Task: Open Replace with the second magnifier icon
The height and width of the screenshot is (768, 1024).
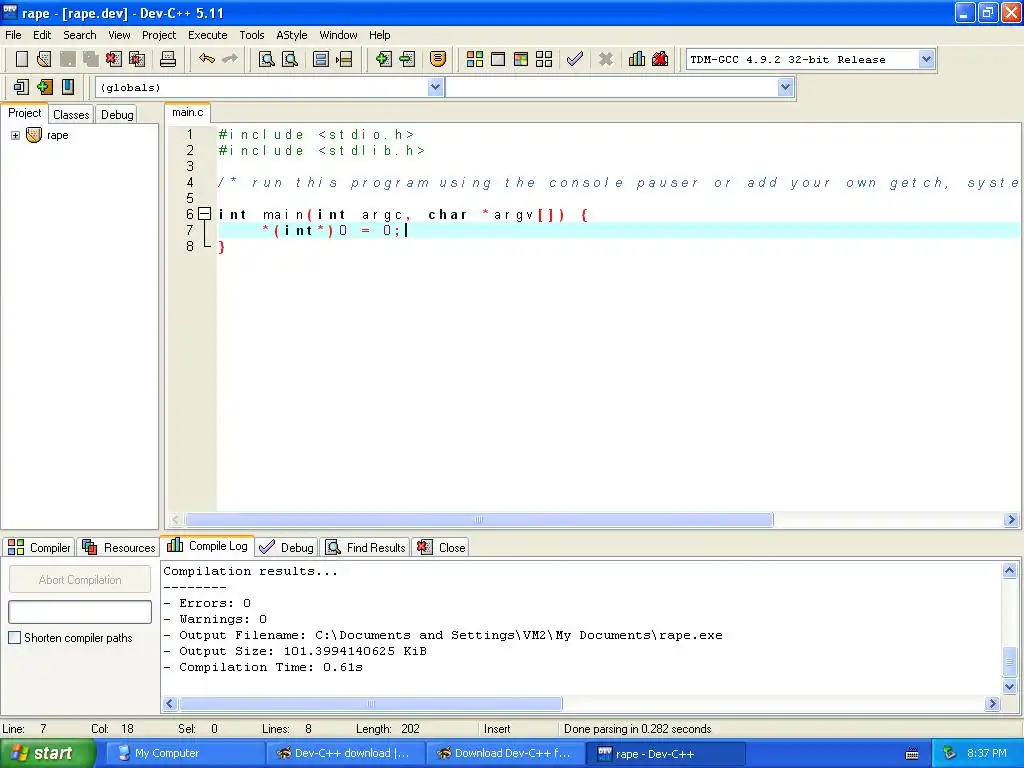Action: [290, 59]
